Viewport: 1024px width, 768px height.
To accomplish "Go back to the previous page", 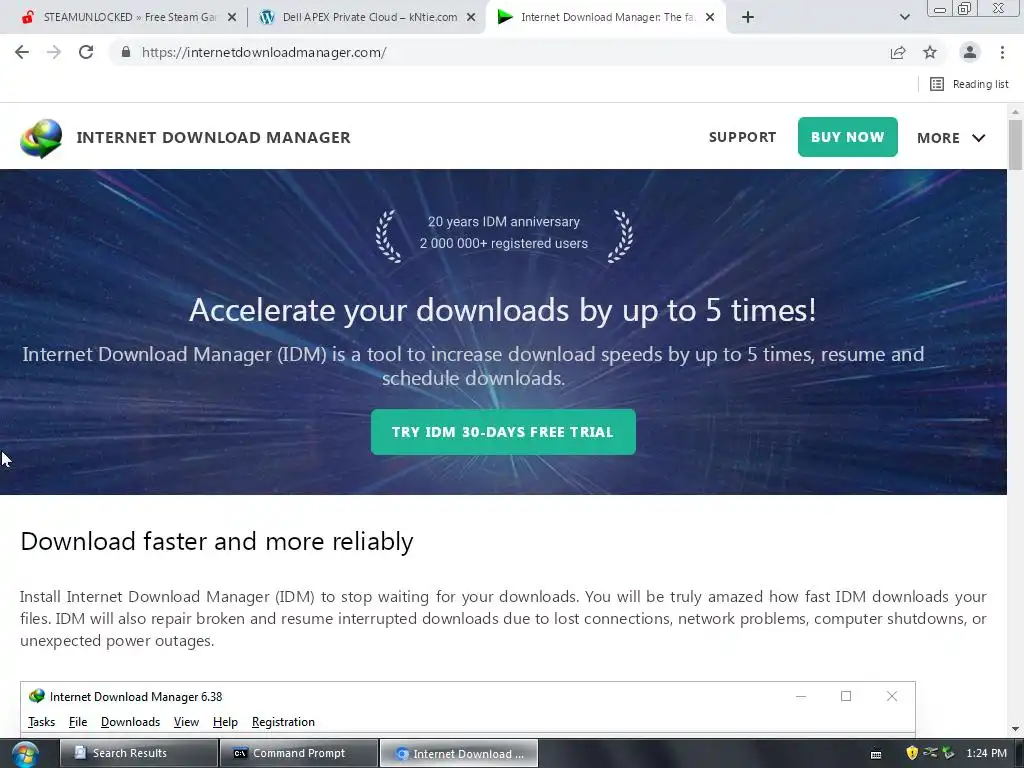I will pos(22,52).
